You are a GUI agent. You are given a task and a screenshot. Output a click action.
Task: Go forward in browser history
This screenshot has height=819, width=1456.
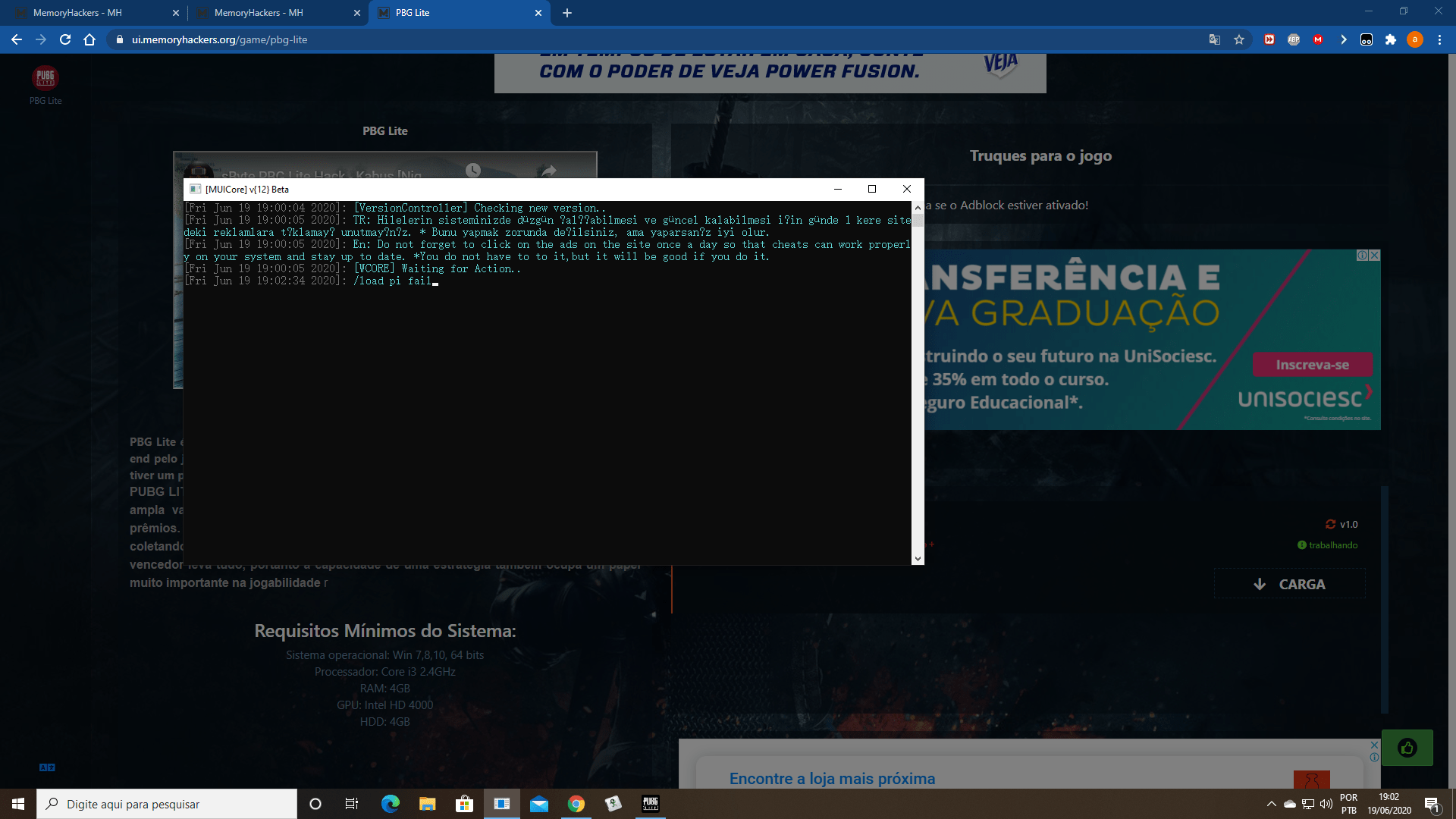point(41,39)
